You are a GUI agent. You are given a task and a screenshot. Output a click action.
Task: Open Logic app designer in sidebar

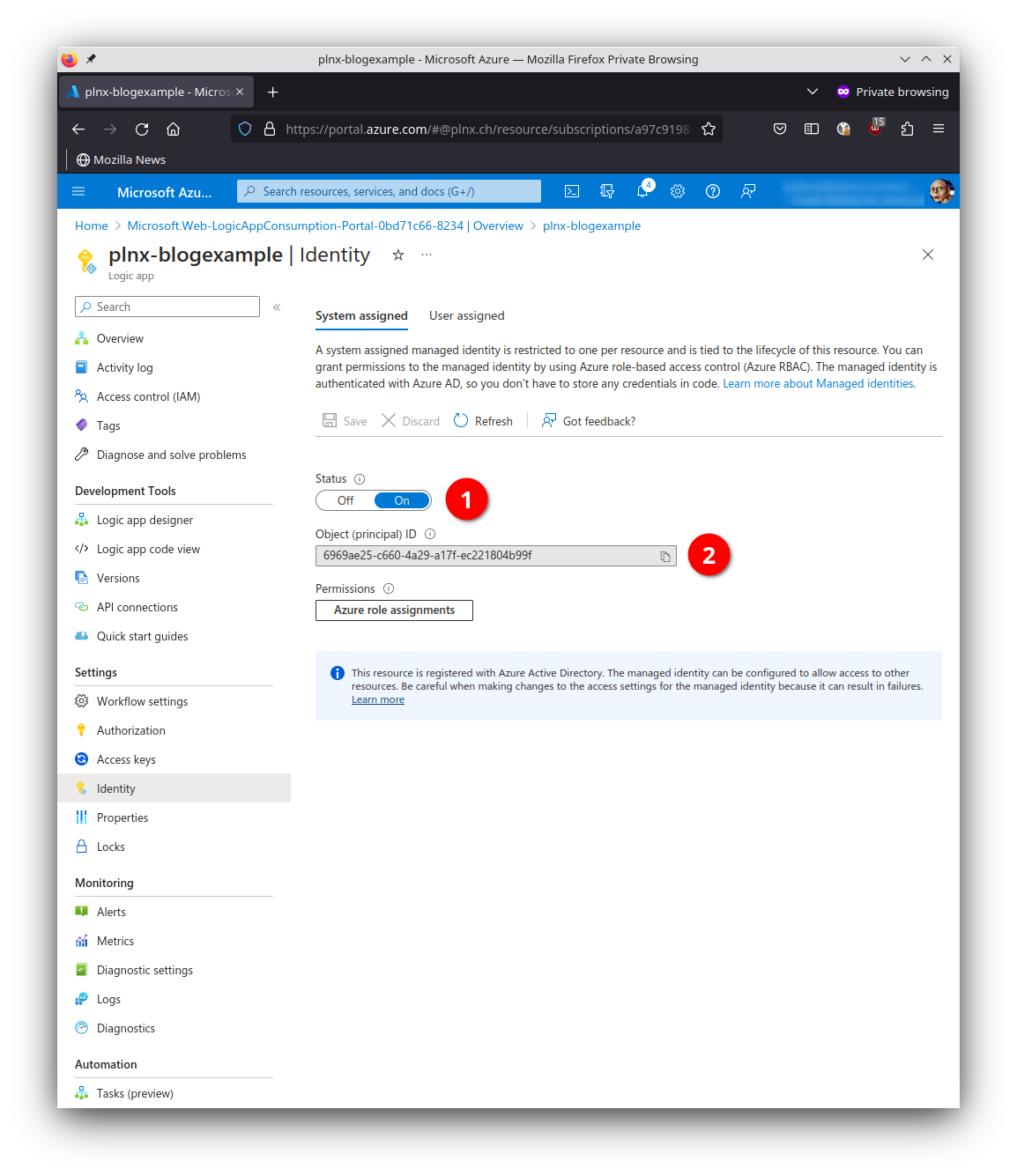(145, 521)
